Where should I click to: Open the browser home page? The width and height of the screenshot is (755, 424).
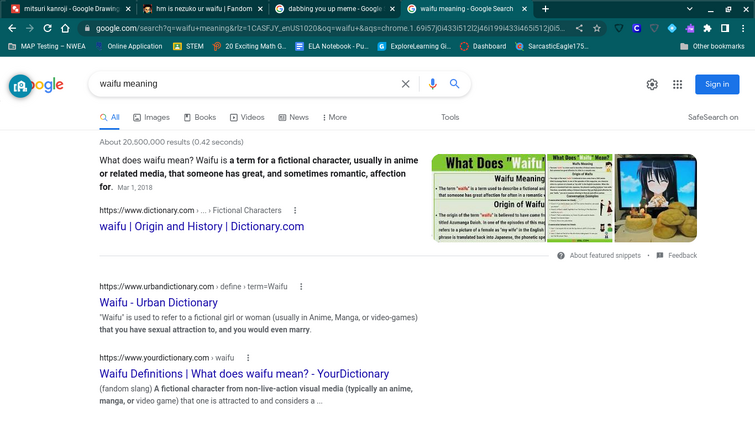[65, 28]
